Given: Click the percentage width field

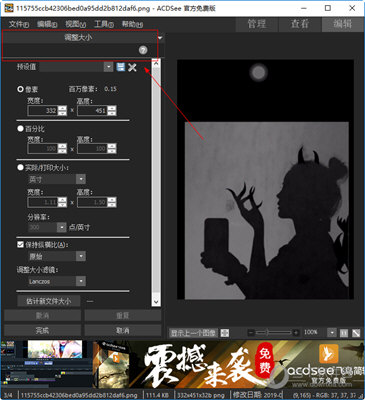Looking at the screenshot, I should point(43,149).
